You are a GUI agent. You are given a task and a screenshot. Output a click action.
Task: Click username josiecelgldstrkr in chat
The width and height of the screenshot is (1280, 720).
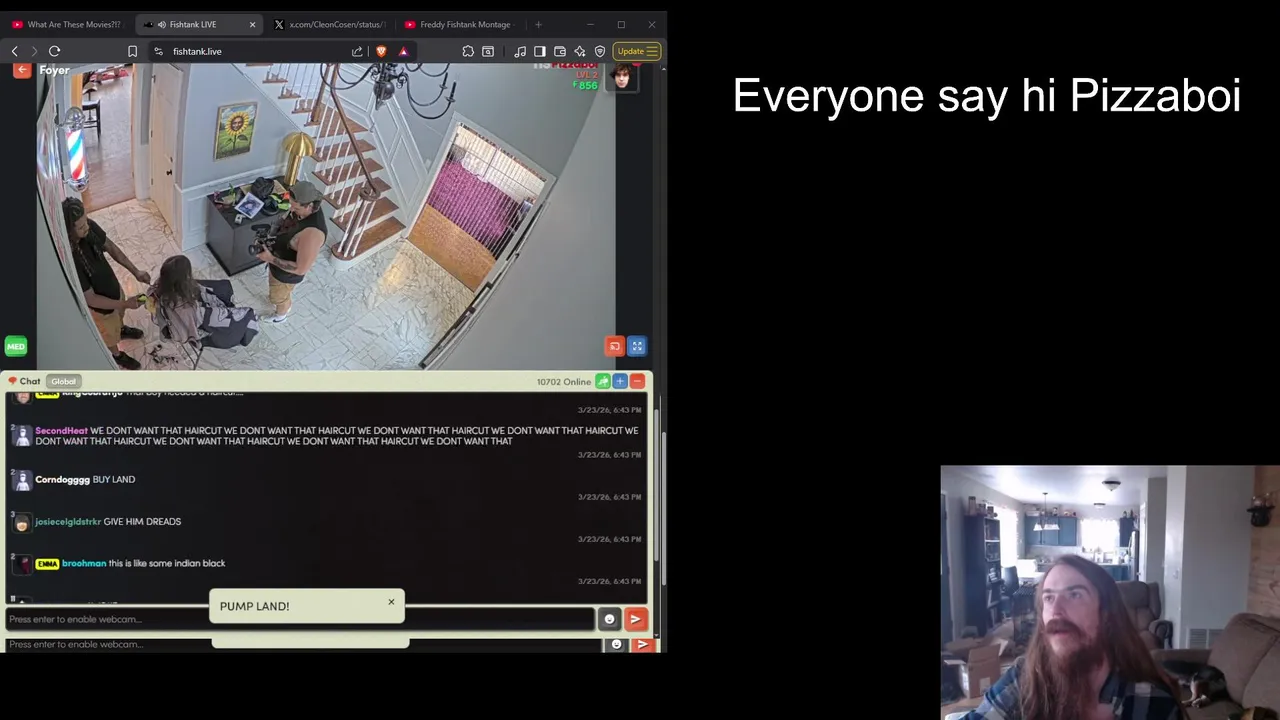(68, 521)
